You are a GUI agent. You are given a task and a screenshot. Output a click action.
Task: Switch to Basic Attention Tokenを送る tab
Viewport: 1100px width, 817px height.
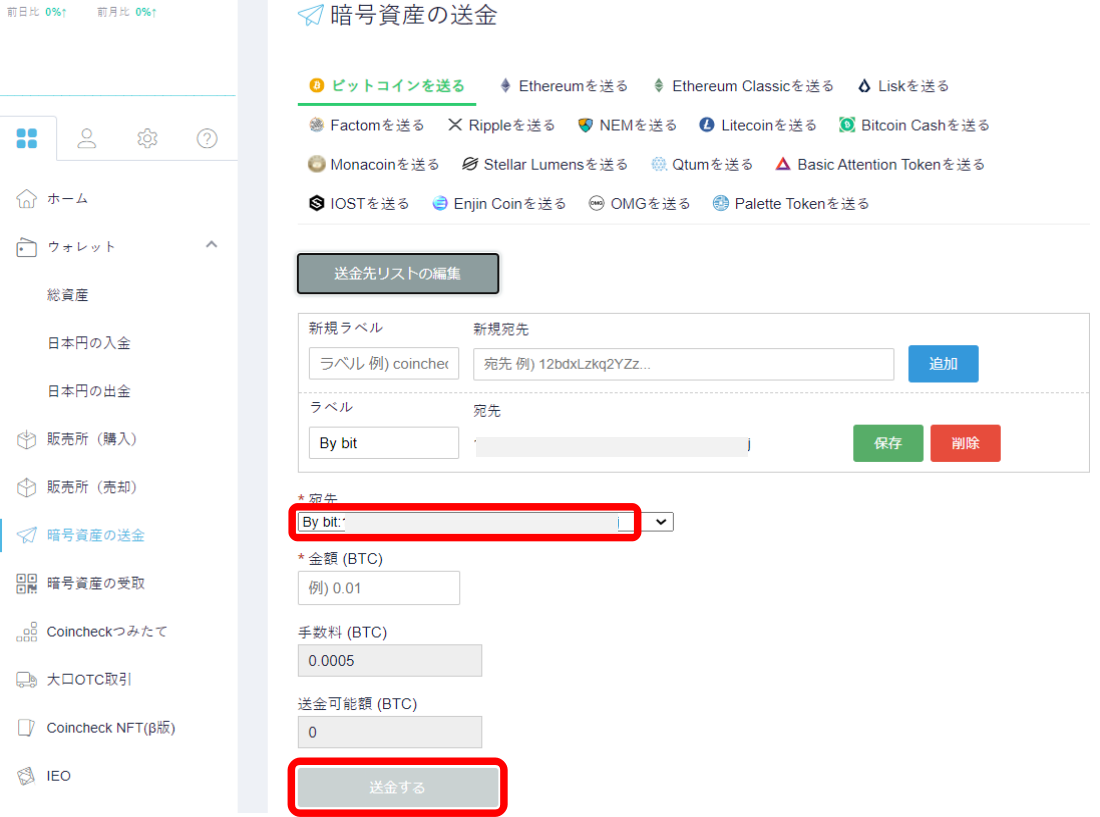click(x=880, y=164)
